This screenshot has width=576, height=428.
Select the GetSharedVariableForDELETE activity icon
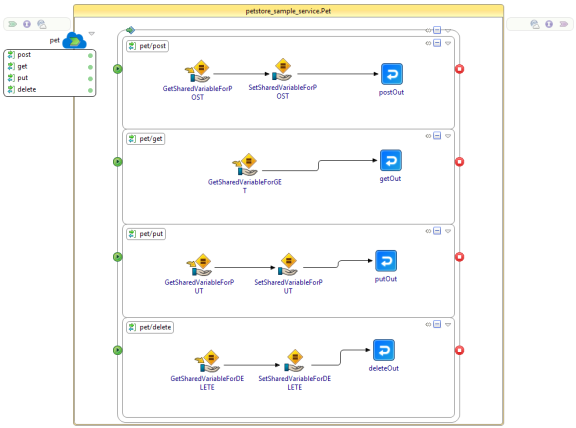[x=207, y=361]
